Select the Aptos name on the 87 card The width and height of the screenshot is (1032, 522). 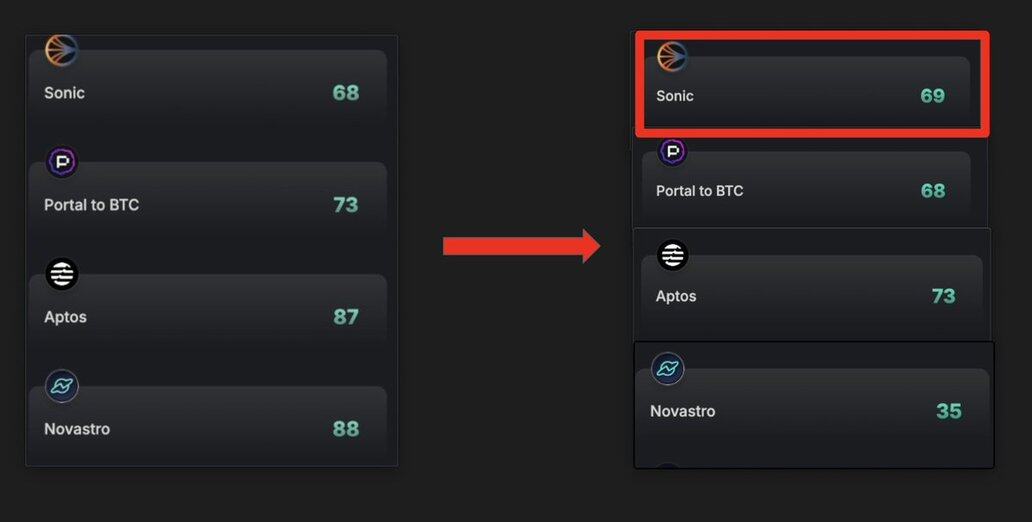(65, 317)
